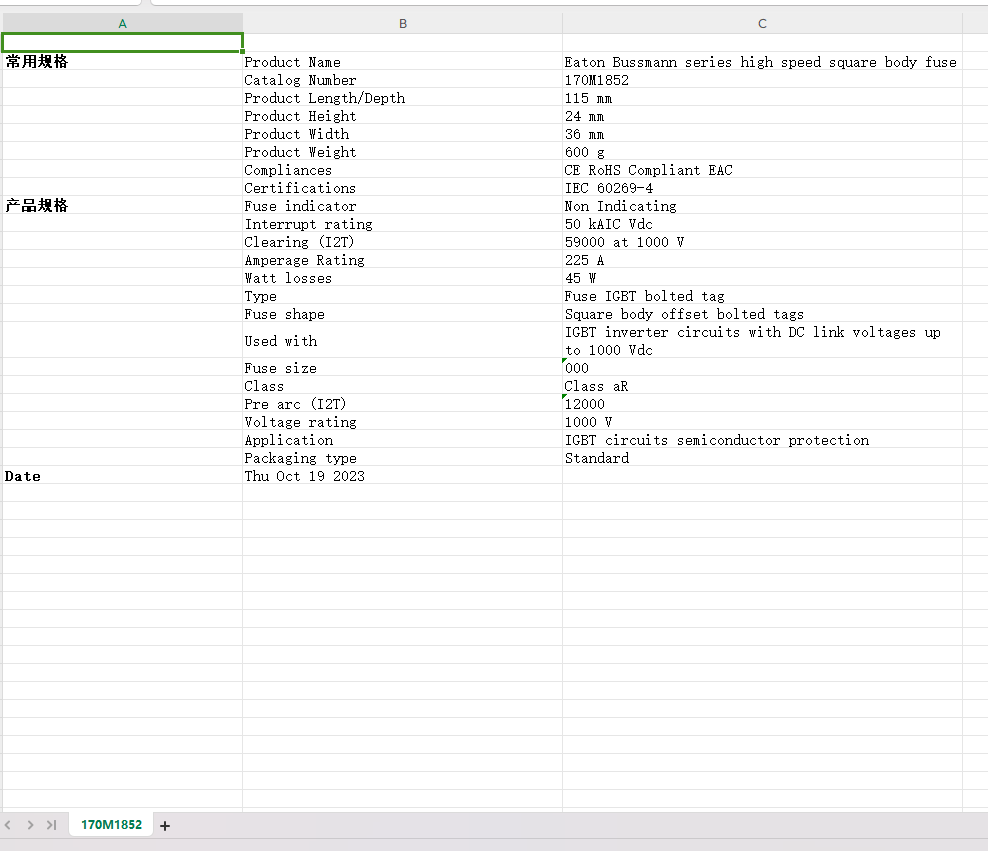Select the IEC 60269-4 cell
This screenshot has height=851, width=988.
click(762, 188)
